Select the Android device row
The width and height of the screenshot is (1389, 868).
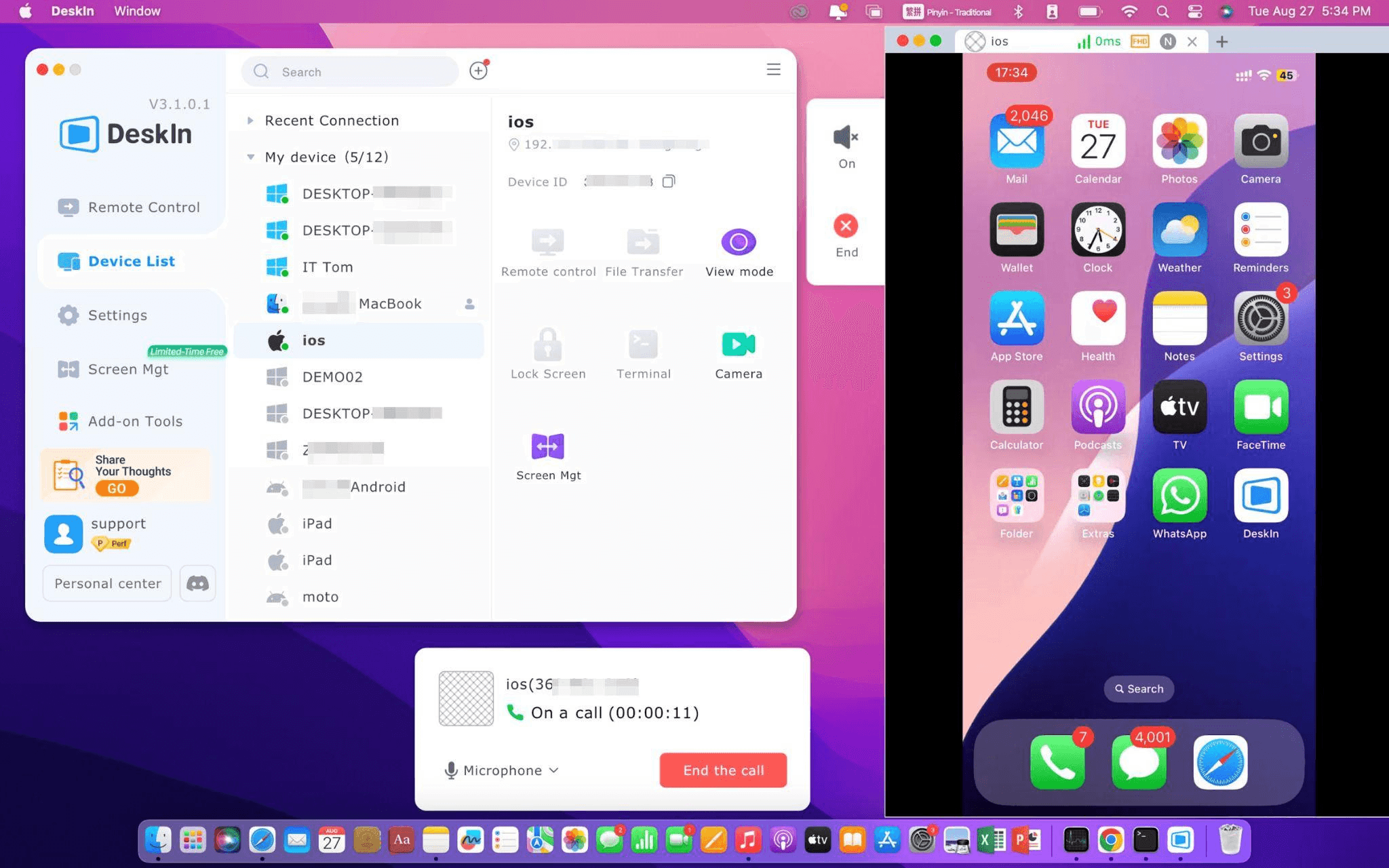[358, 486]
